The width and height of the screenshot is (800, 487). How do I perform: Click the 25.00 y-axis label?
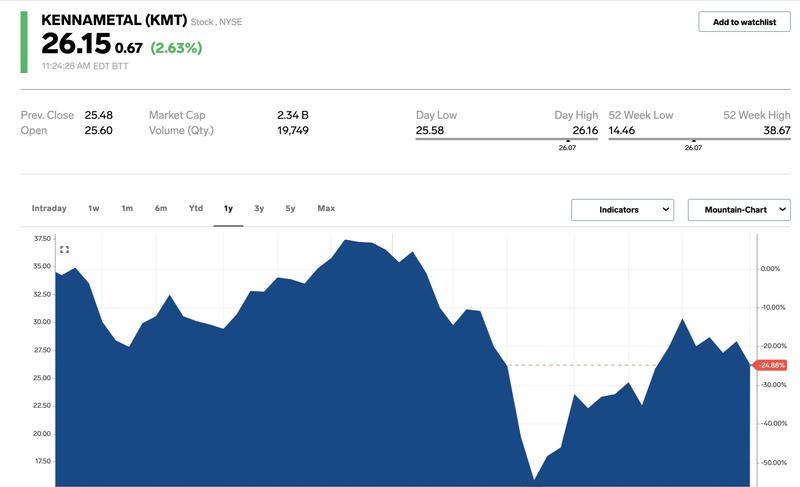tap(42, 378)
